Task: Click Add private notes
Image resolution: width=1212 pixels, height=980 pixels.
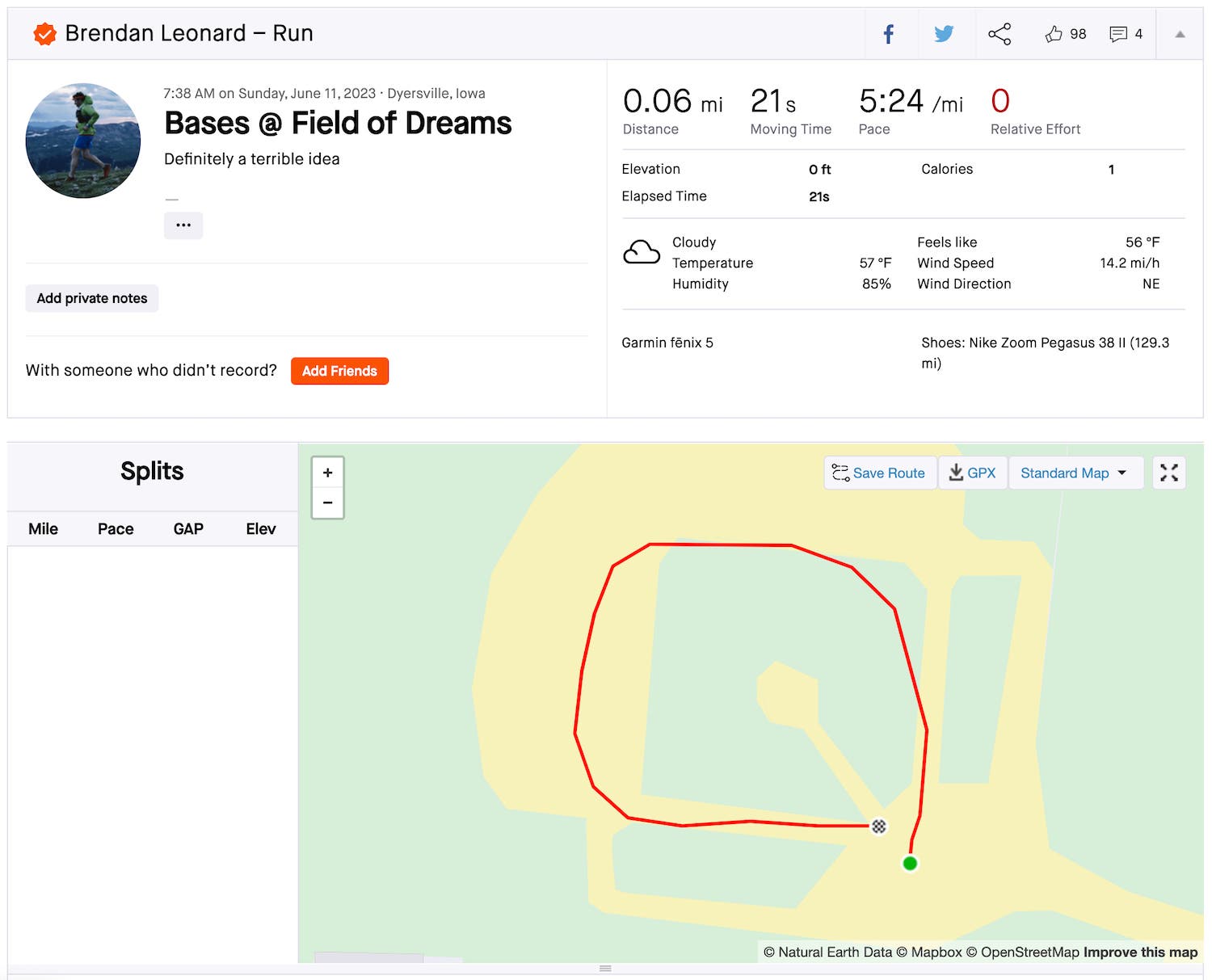Action: (91, 298)
